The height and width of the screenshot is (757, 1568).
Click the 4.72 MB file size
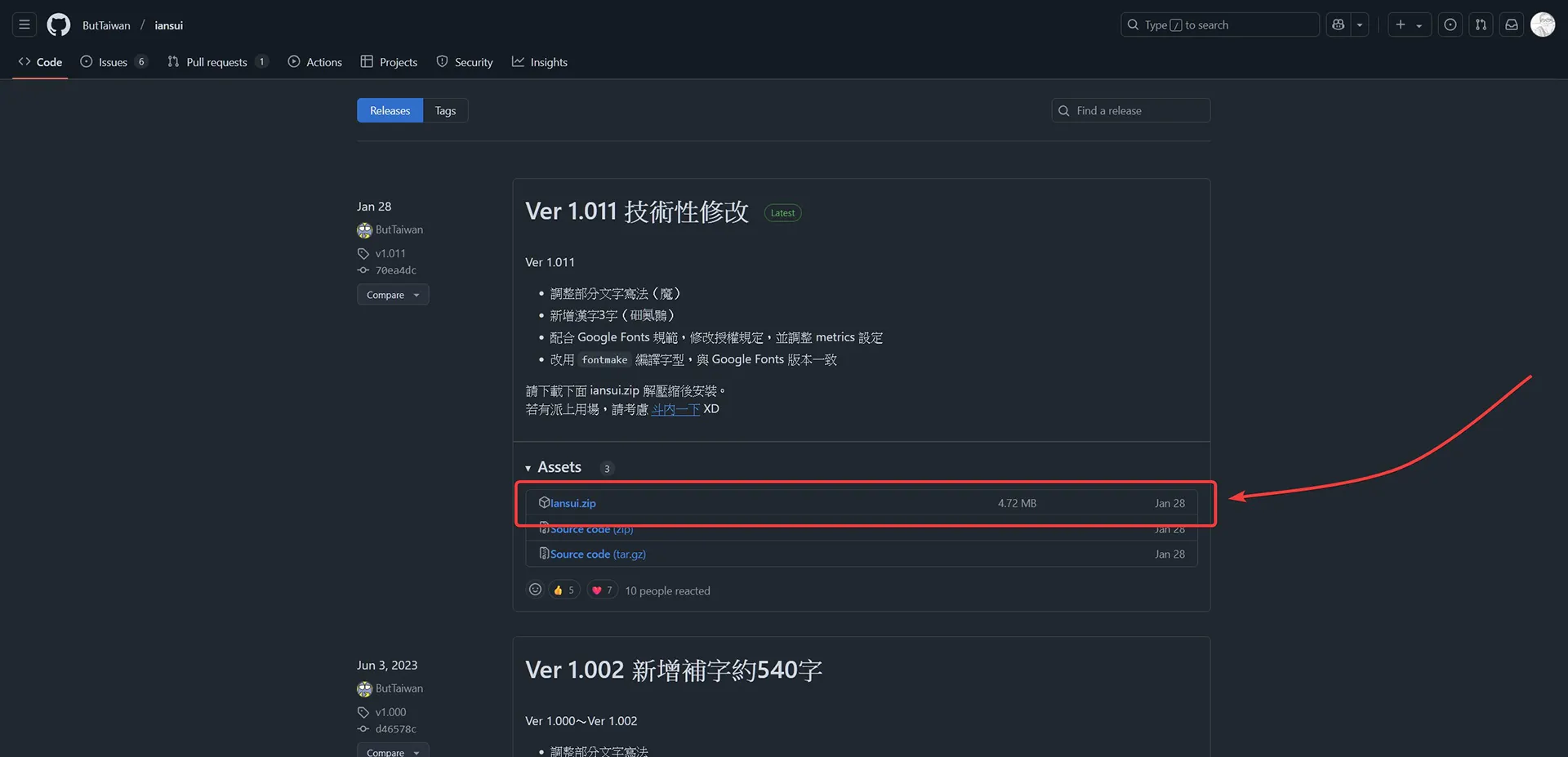tap(1017, 503)
